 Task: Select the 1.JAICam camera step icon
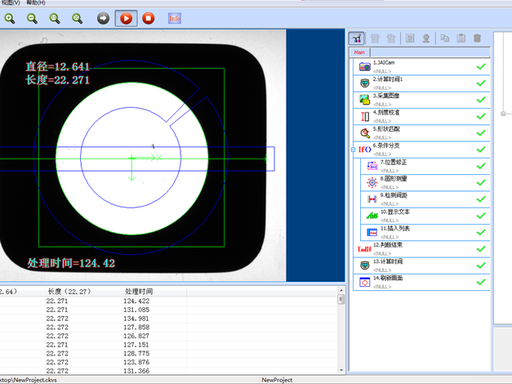point(365,67)
